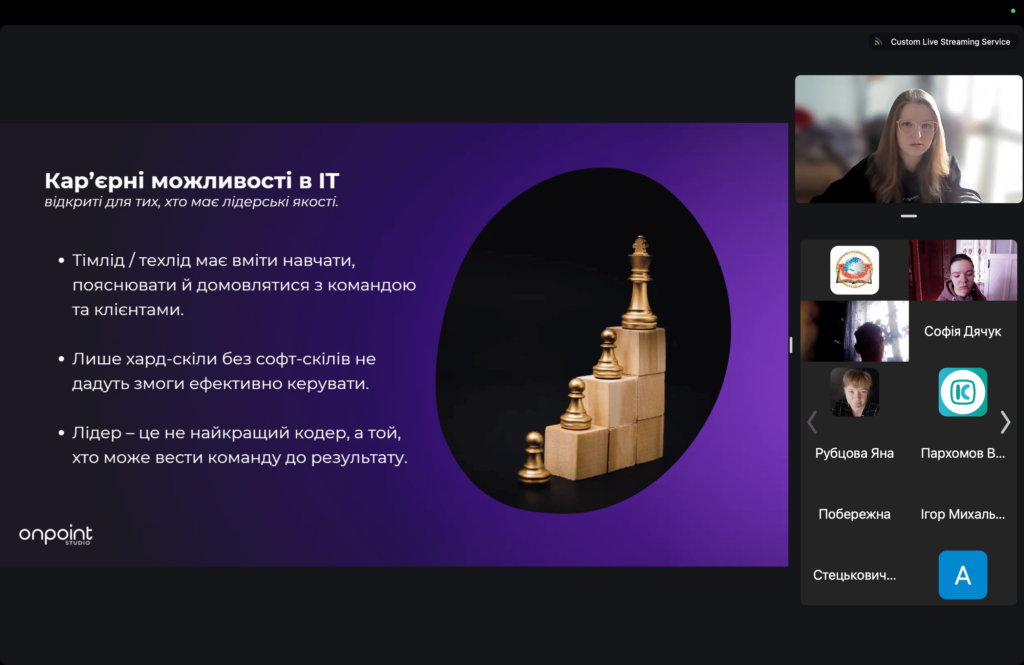Click the webcam tile of girl in pink hoodie
The height and width of the screenshot is (665, 1024).
pyautogui.click(x=963, y=270)
